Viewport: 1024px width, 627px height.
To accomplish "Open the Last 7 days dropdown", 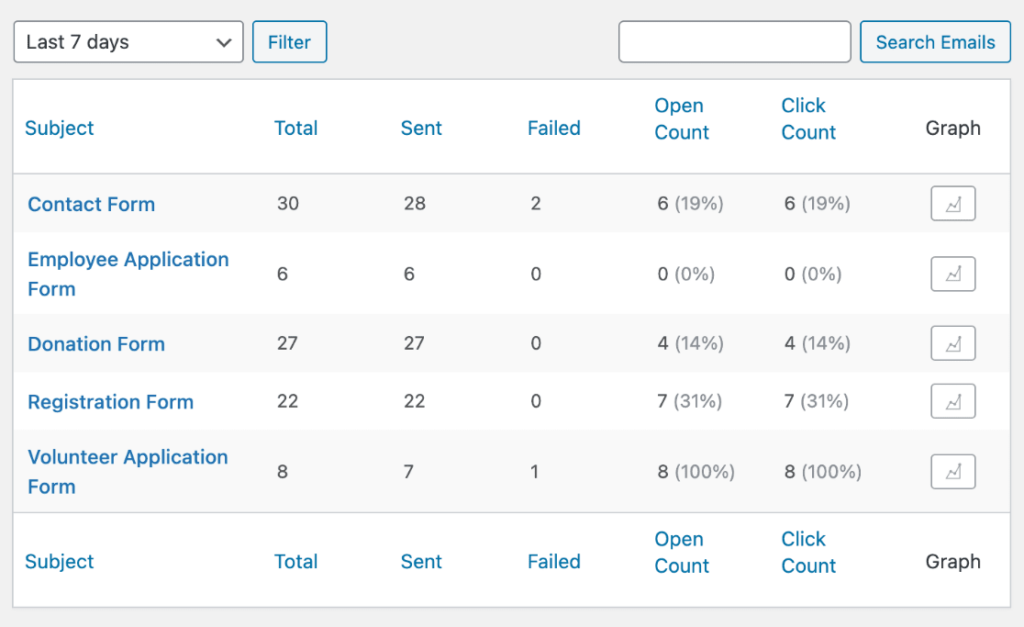I will (128, 42).
